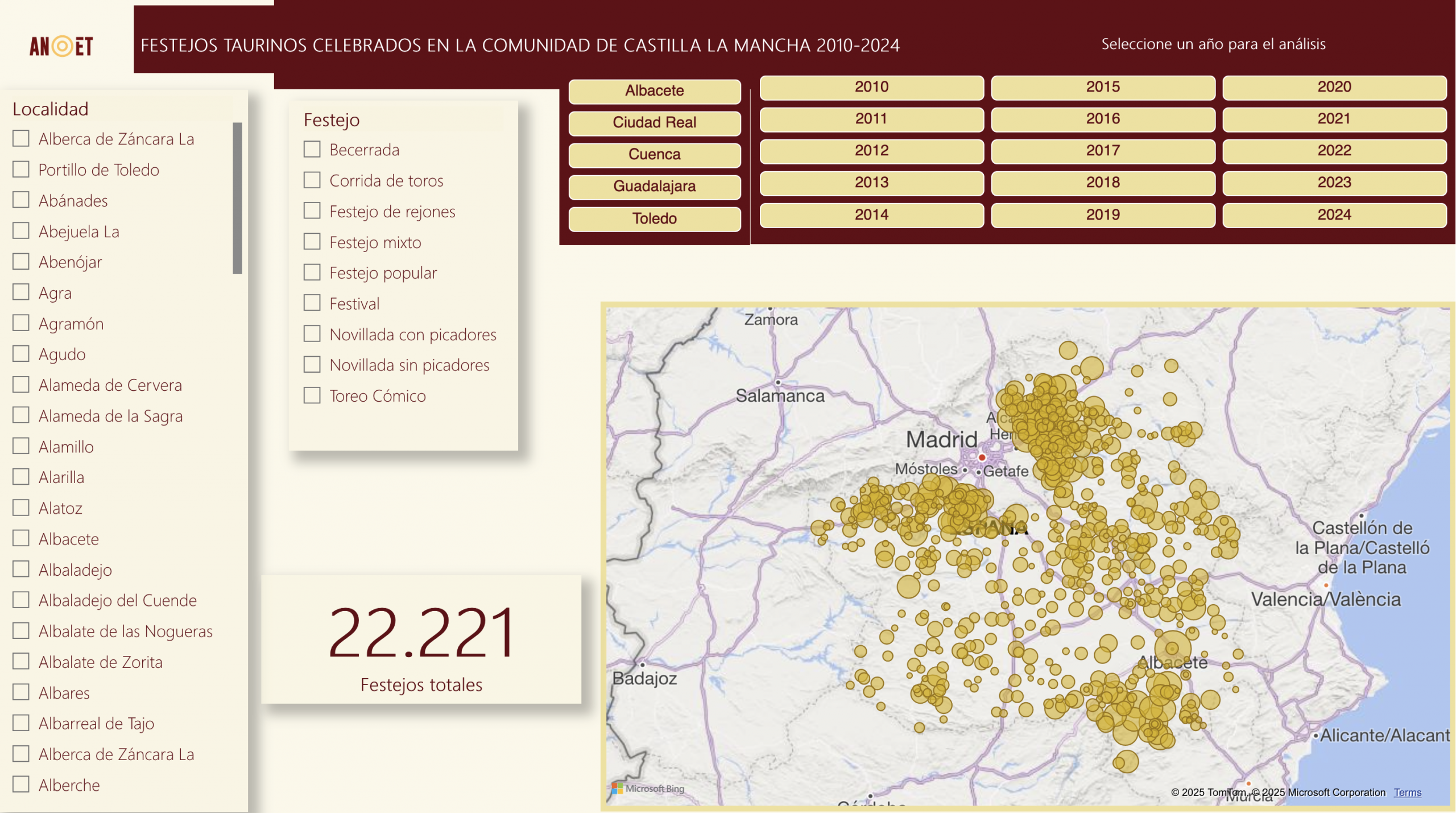Pick the year 2010 button
1456x813 pixels.
click(871, 87)
